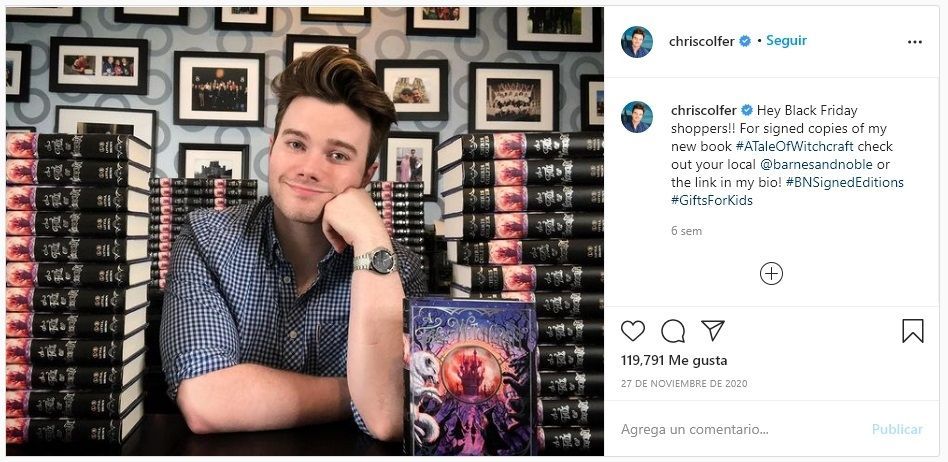View the 119,791 Me gusta likes list
Viewport: 948px width, 462px height.
point(674,360)
